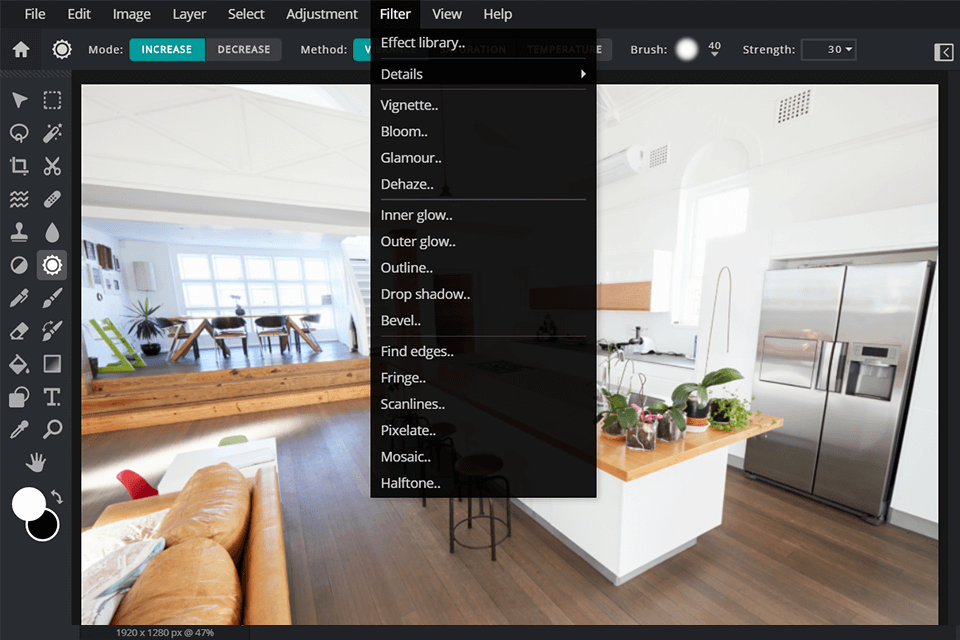Pick a color with the Eyedropper tool

[x=18, y=430]
